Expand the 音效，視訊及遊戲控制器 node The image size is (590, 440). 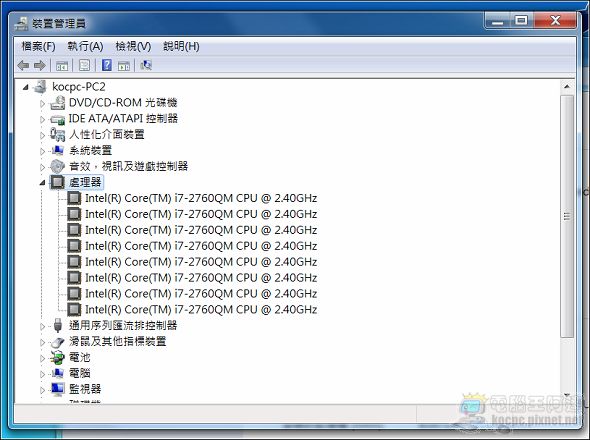pos(43,167)
